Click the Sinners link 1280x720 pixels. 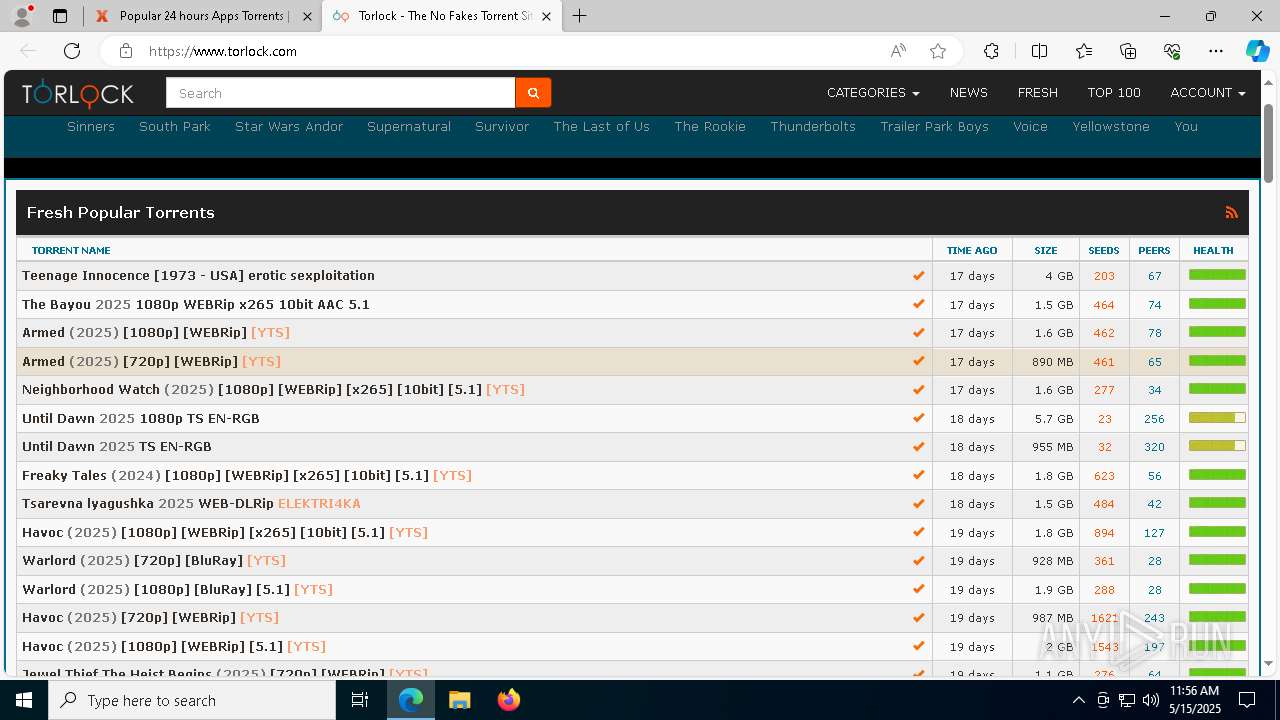point(91,127)
